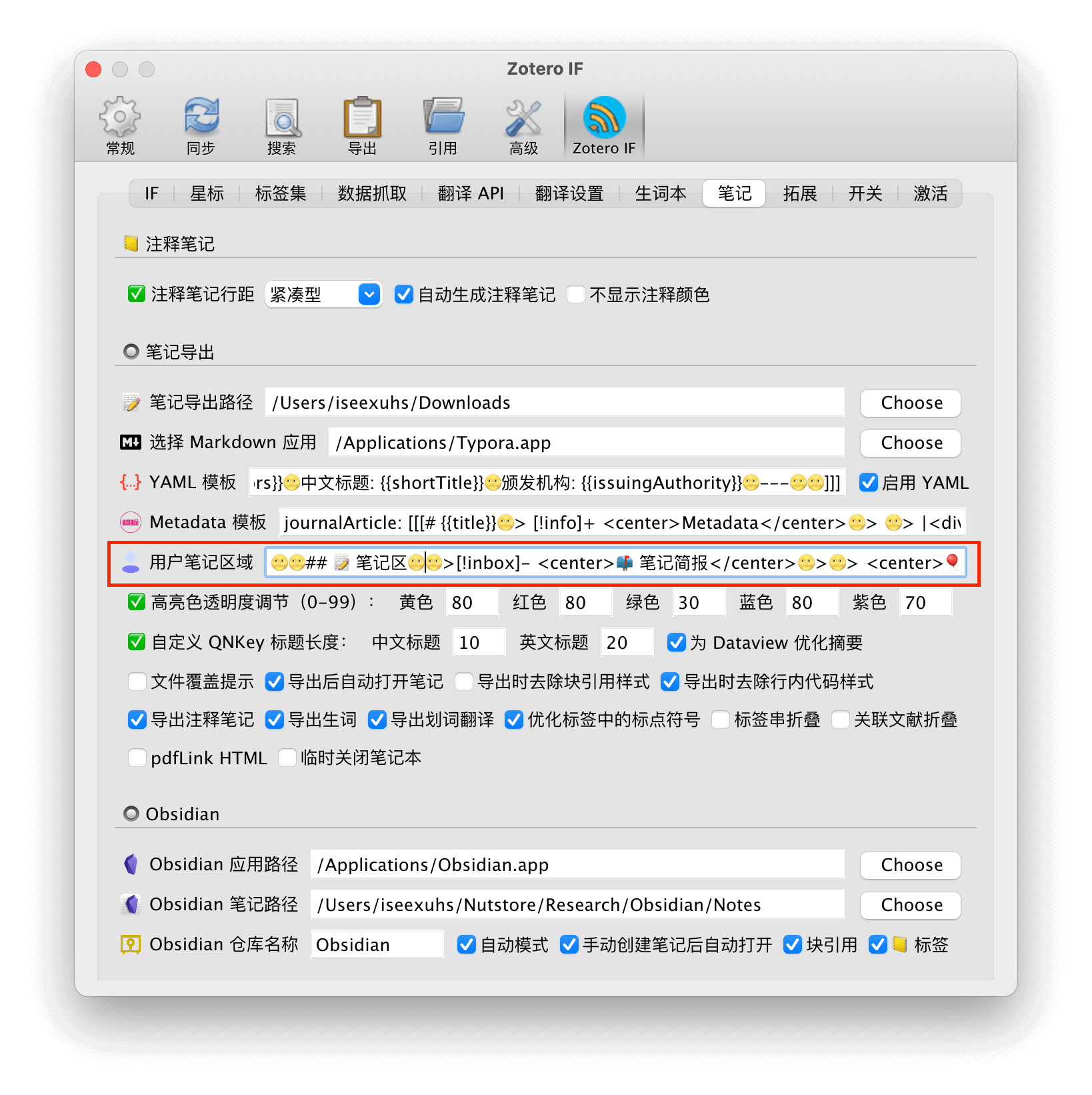Toggle 高亮色透明度调节 checkbox
This screenshot has width=1092, height=1095.
(x=137, y=602)
